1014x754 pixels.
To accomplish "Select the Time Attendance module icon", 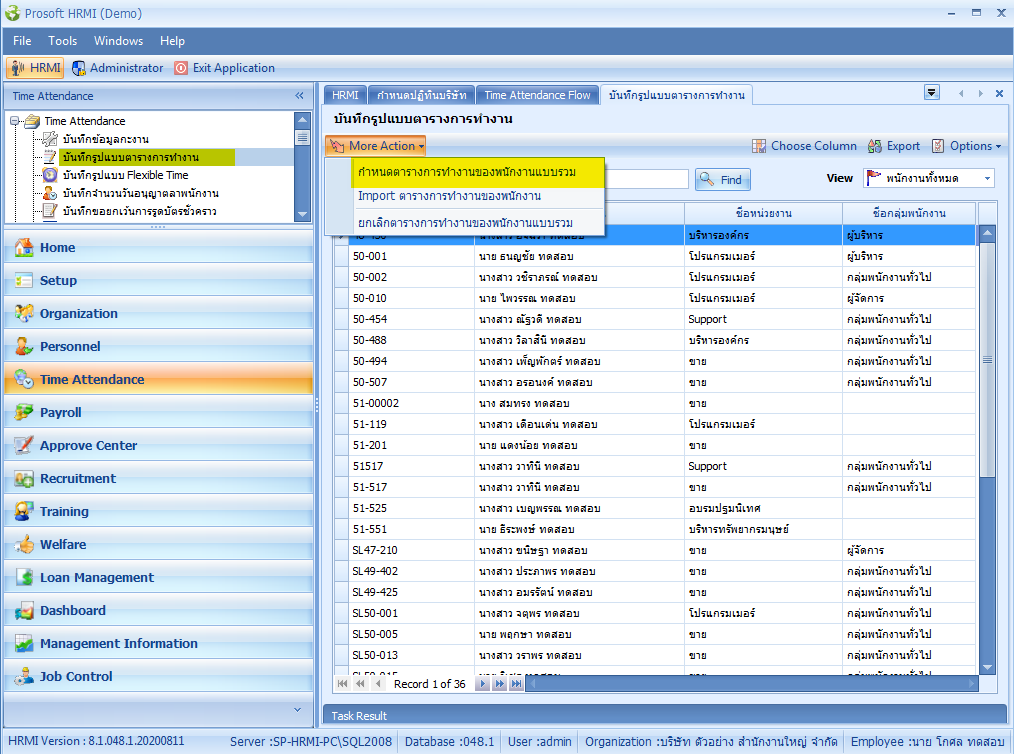I will pos(24,379).
